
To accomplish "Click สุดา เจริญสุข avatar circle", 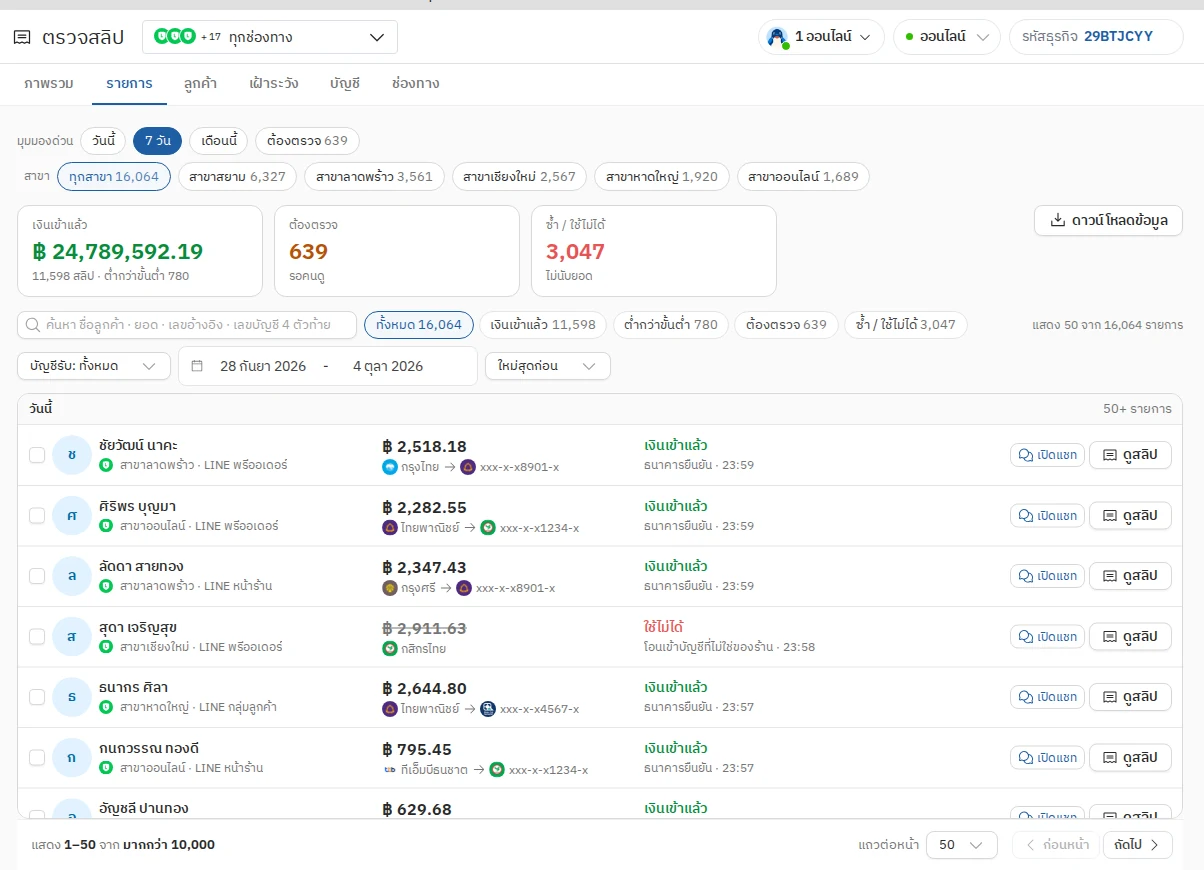I will tap(72, 637).
